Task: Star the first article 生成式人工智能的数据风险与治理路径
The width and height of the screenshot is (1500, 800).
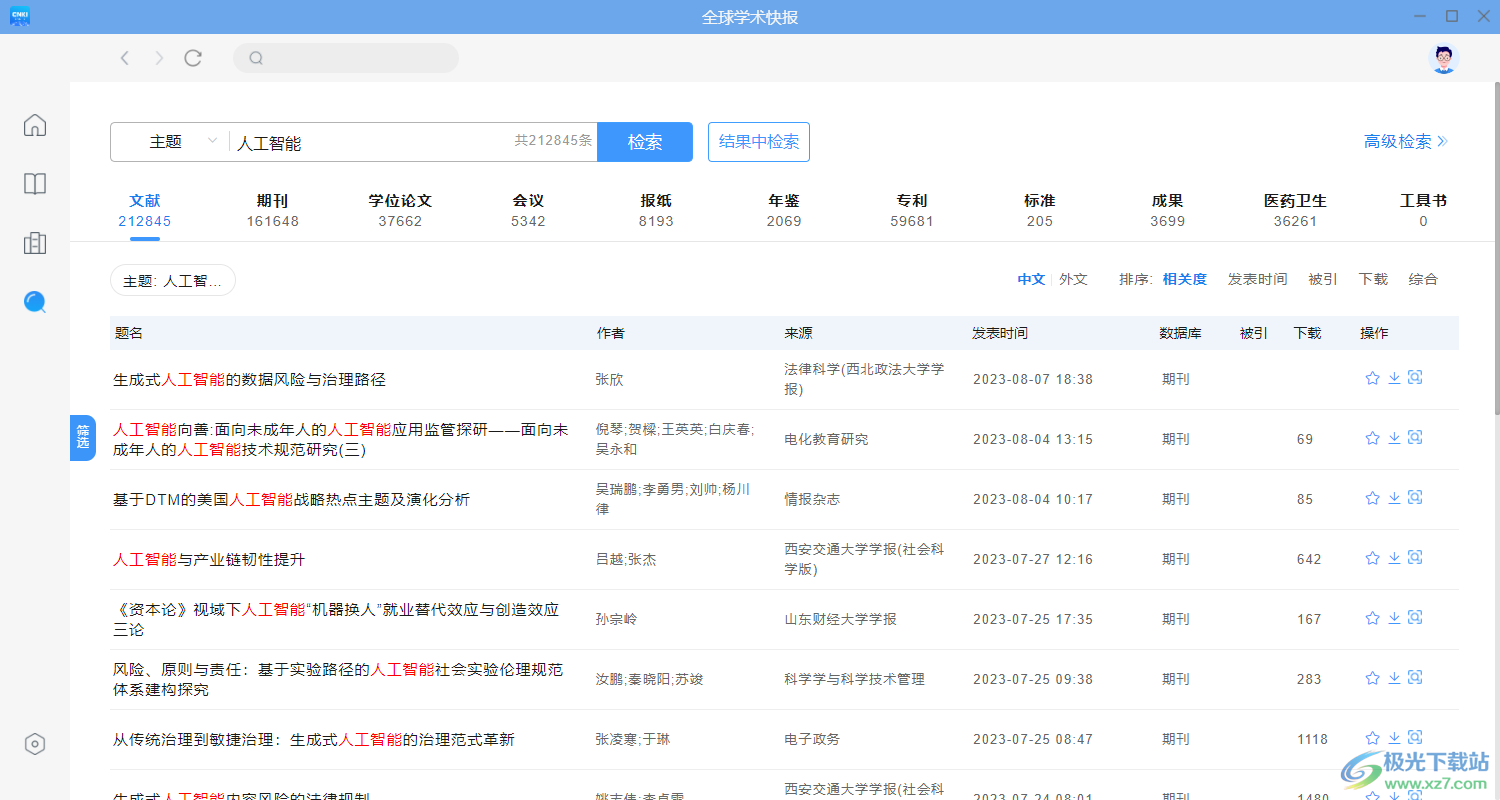Action: [x=1372, y=378]
